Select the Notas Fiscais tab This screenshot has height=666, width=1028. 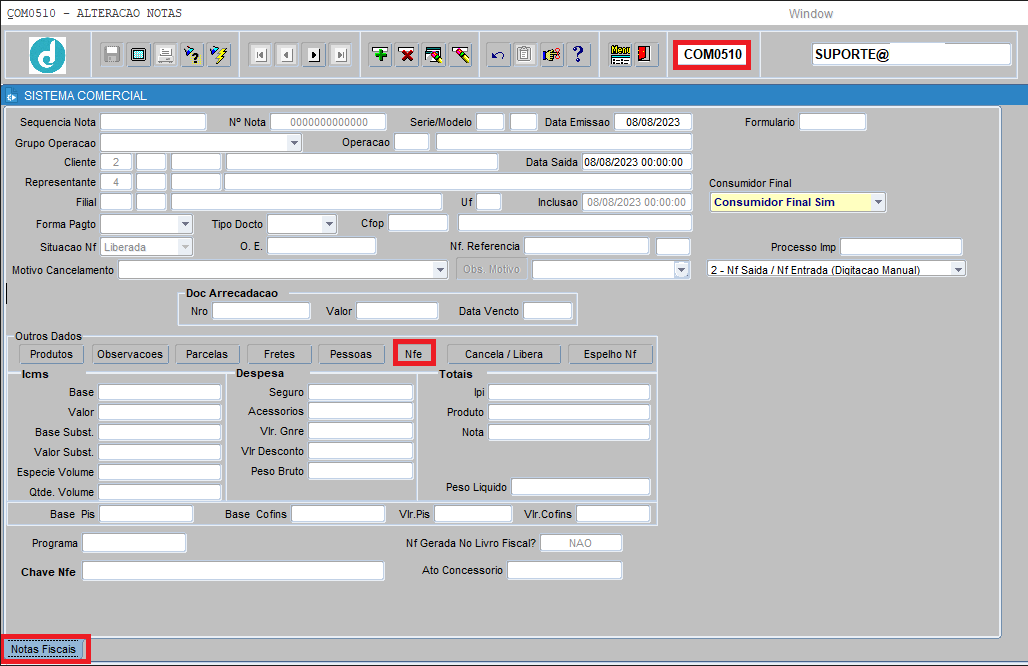(43, 649)
